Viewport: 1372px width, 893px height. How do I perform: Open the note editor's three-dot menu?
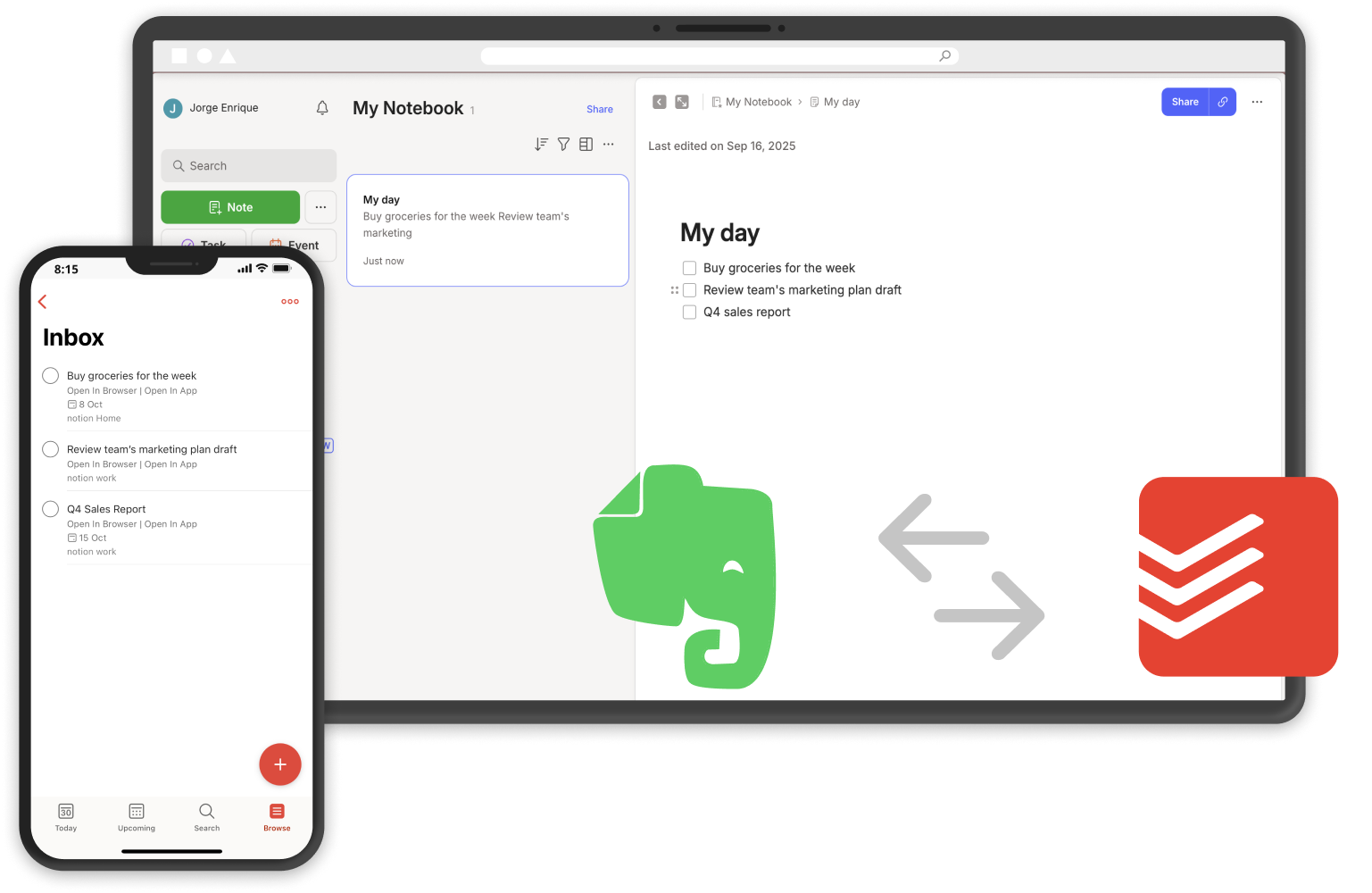(1257, 102)
